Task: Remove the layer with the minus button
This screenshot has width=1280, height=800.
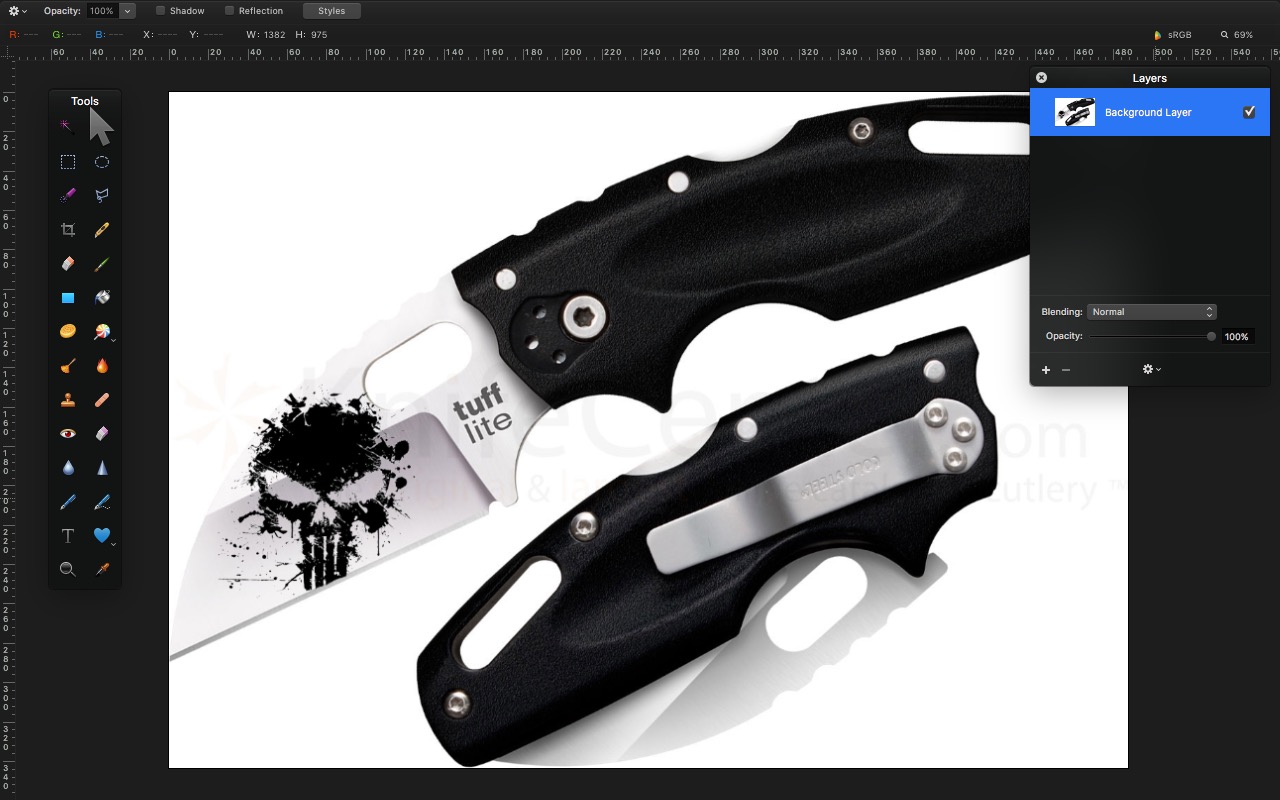Action: [x=1066, y=370]
